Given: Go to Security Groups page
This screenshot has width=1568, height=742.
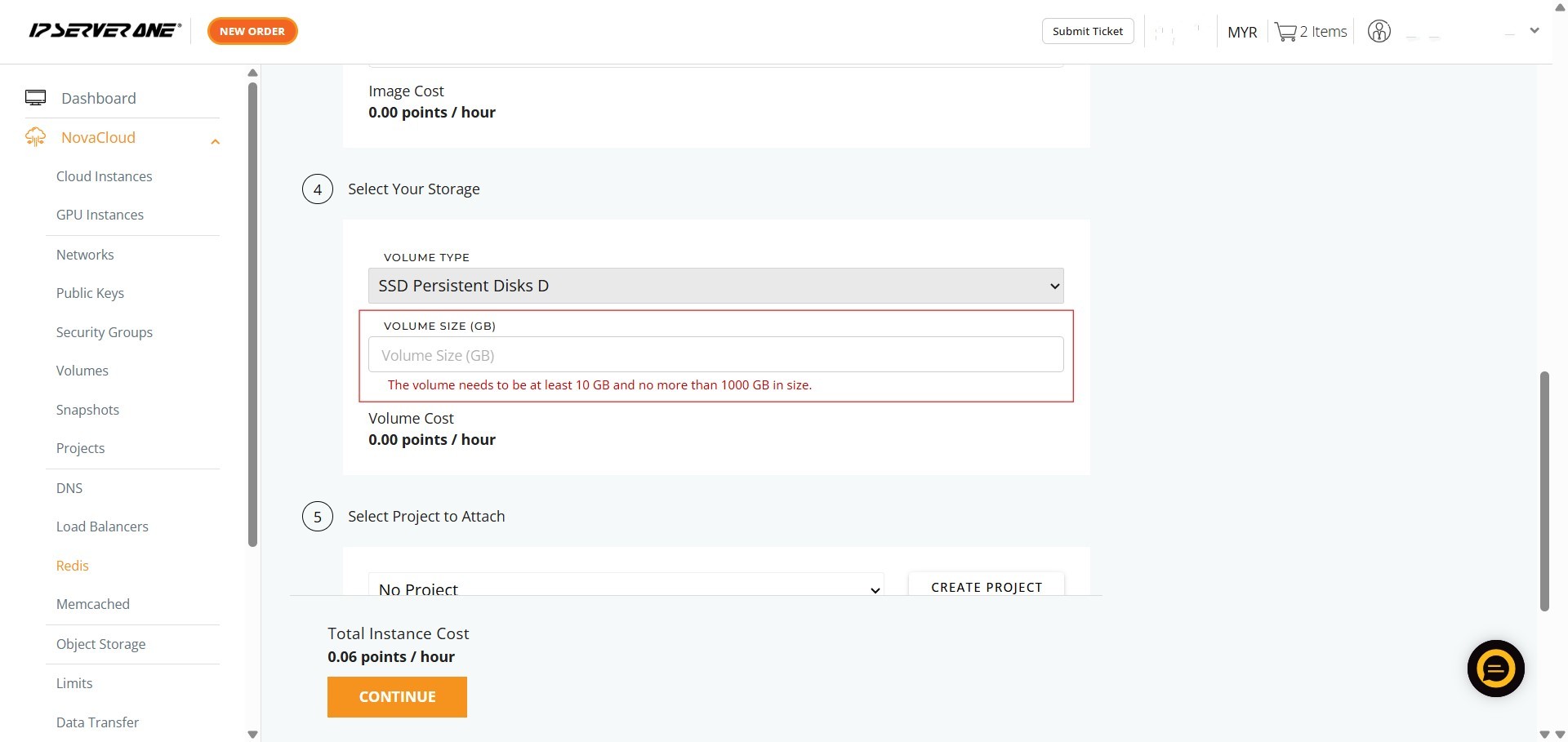Looking at the screenshot, I should 104,332.
